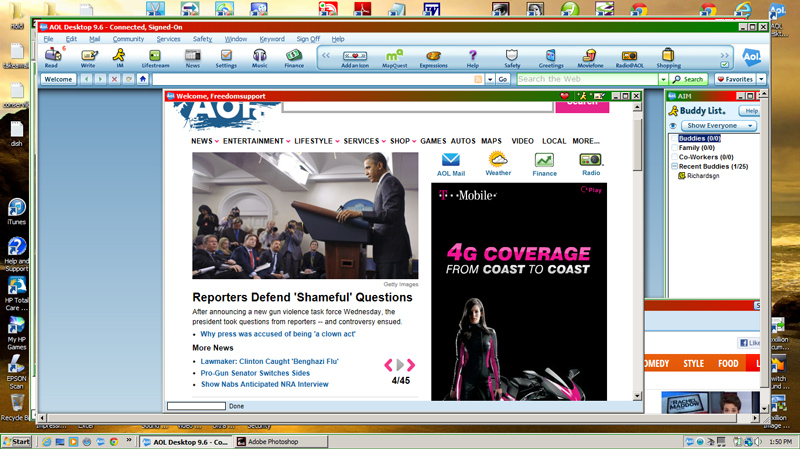
Task: Click the Home page icon
Action: click(x=143, y=79)
